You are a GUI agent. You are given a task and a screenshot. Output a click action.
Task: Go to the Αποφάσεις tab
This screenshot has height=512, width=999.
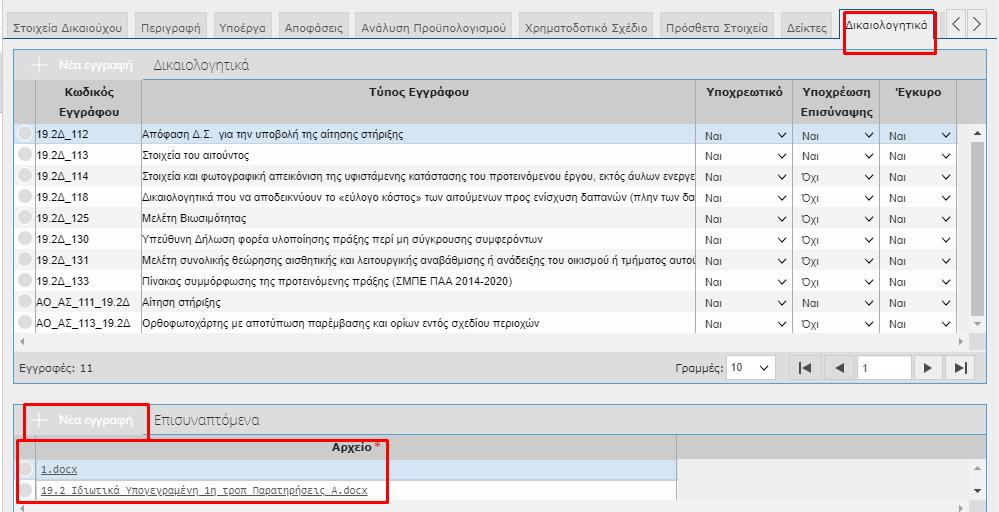[x=313, y=27]
